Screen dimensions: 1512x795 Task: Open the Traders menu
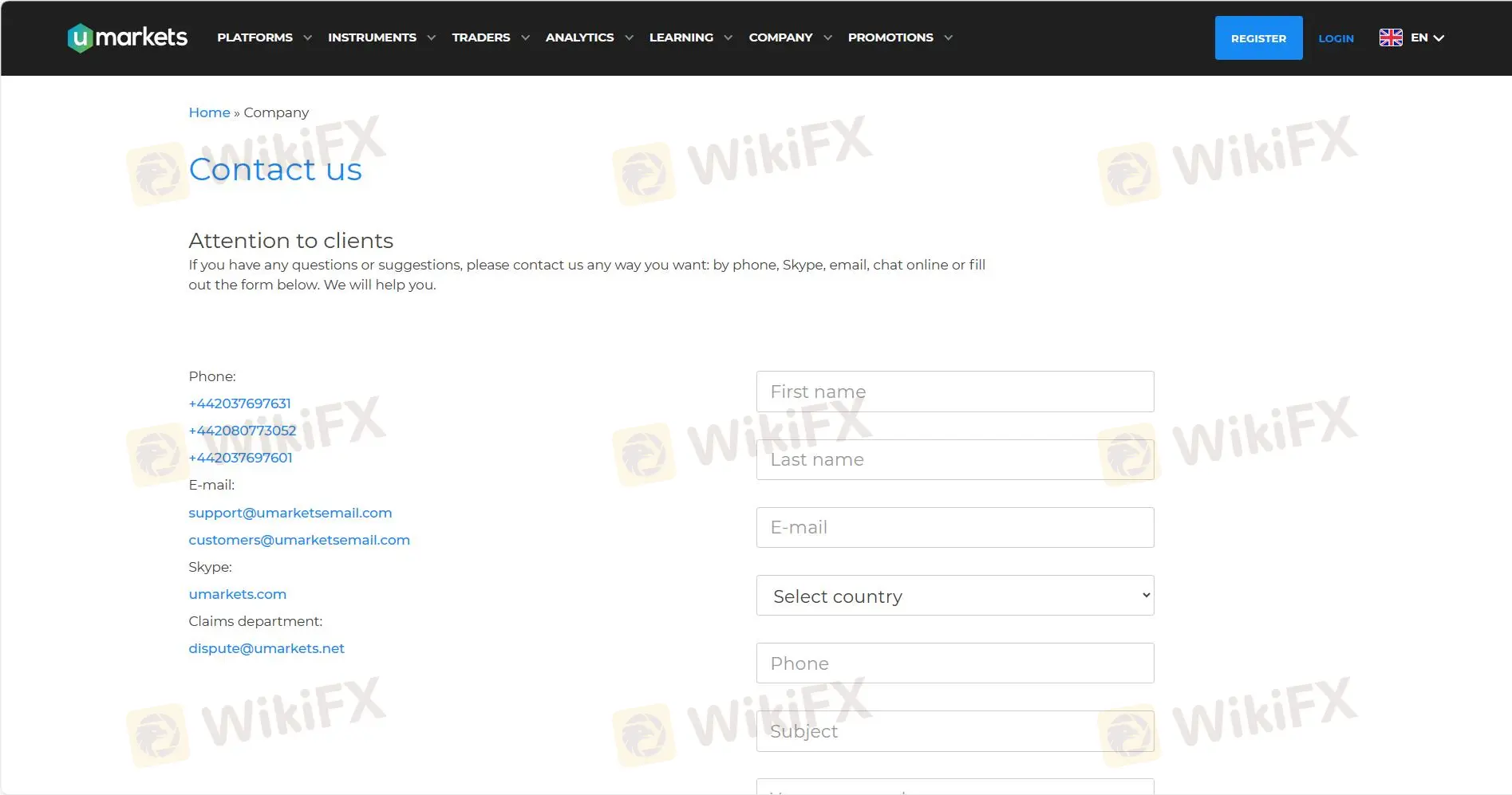481,37
